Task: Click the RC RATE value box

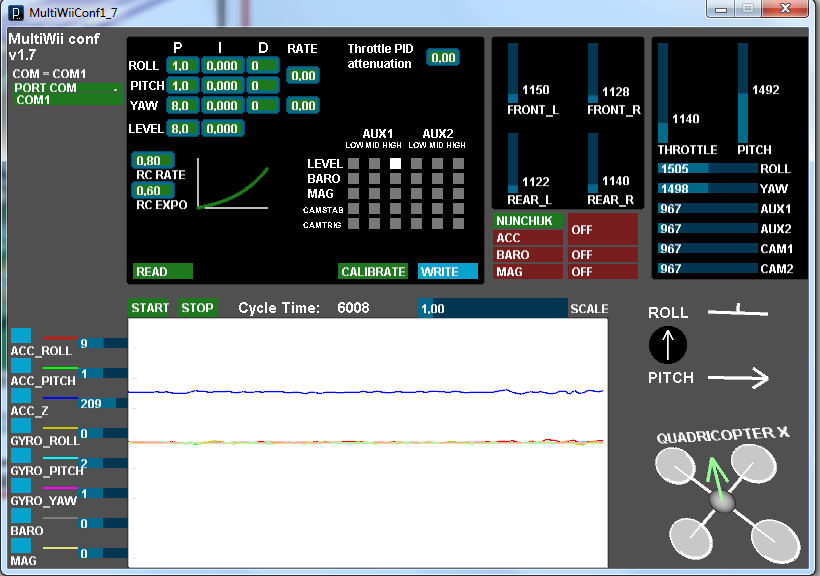Action: (154, 160)
